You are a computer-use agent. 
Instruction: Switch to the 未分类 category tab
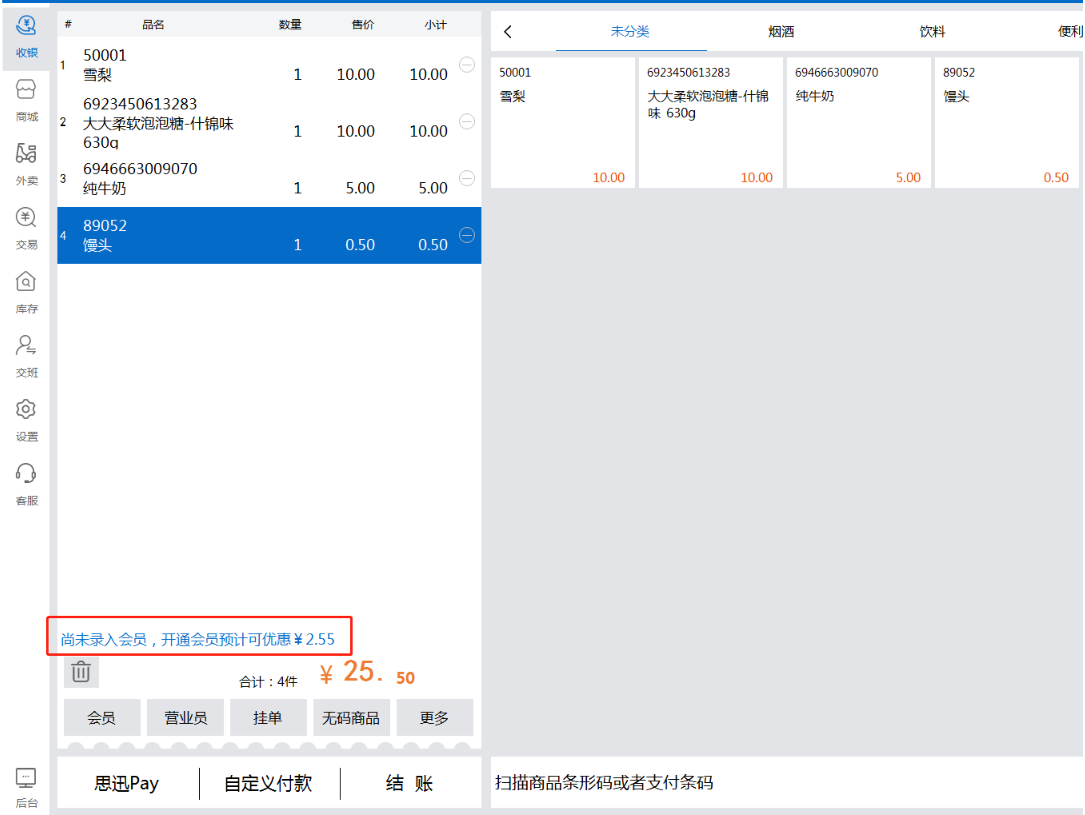point(630,32)
